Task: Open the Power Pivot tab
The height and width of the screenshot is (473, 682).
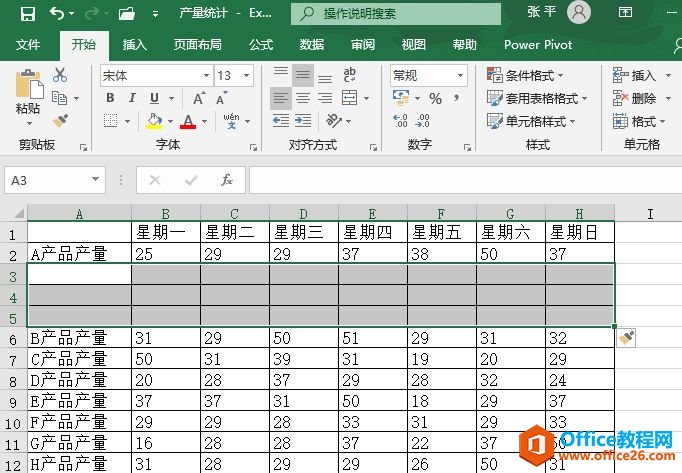Action: [x=538, y=44]
